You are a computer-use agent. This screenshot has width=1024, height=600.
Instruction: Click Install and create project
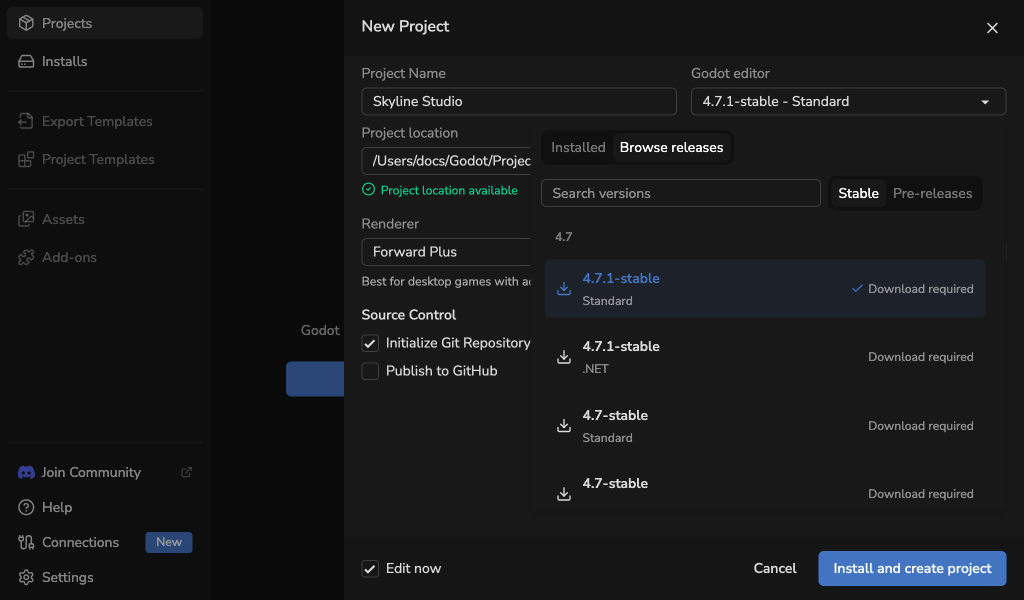[912, 569]
